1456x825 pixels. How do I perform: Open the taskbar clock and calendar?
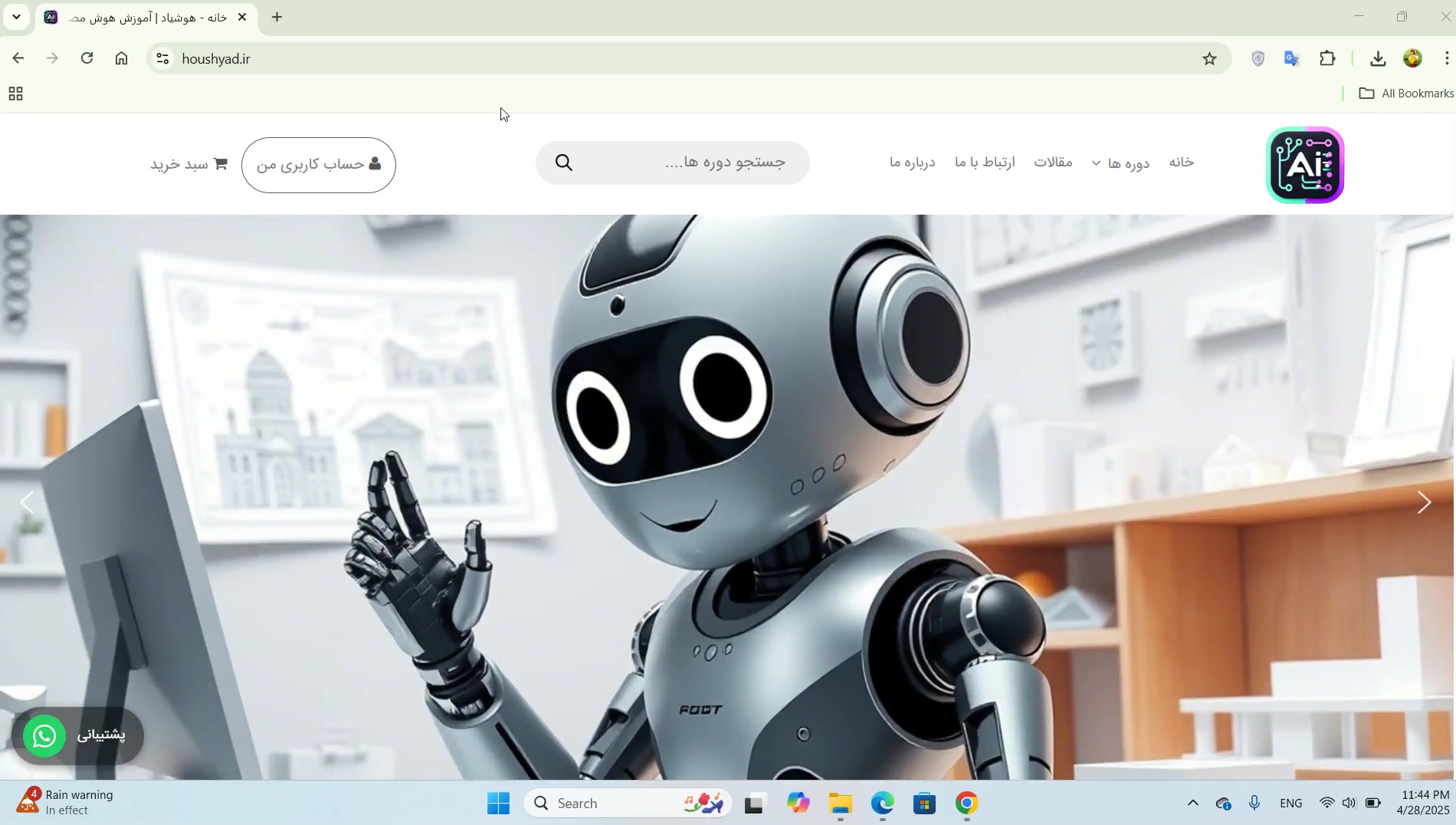[x=1423, y=803]
